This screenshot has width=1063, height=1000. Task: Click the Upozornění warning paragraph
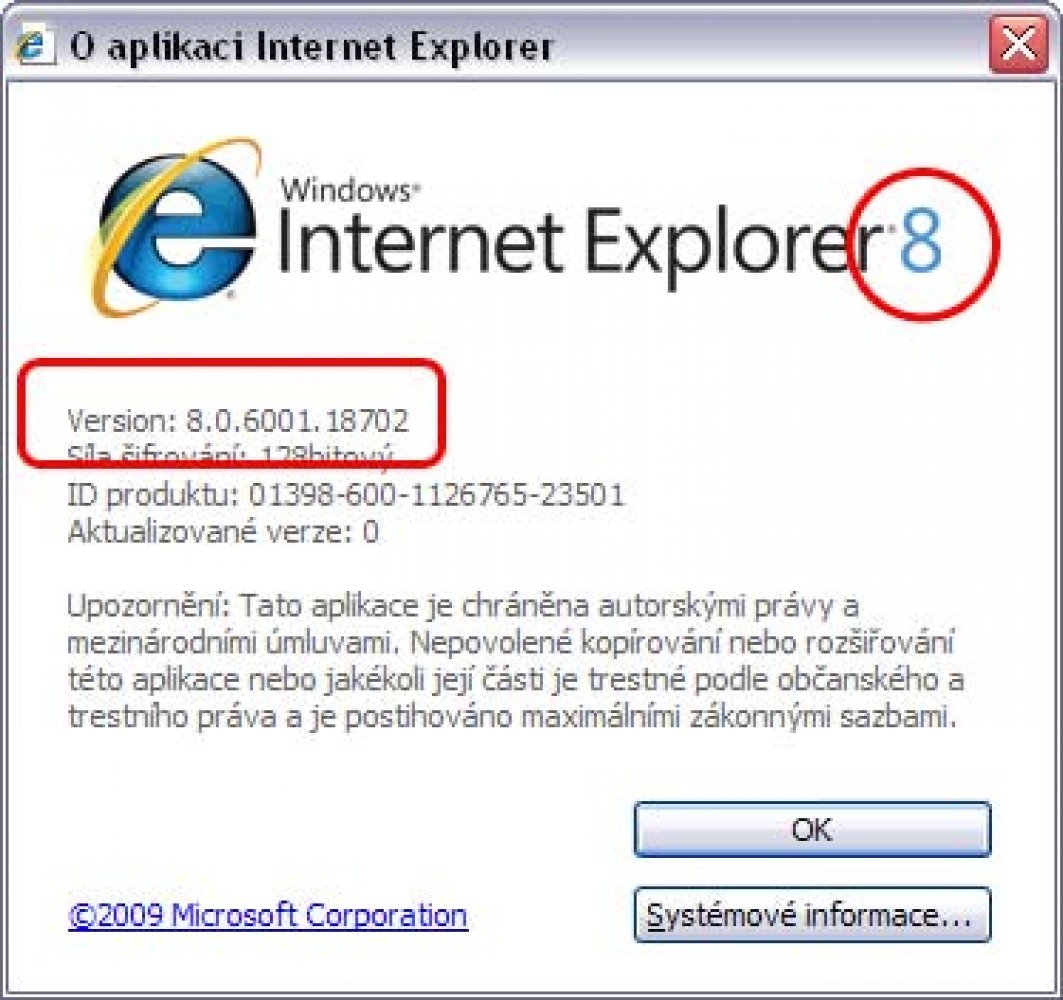(x=515, y=661)
